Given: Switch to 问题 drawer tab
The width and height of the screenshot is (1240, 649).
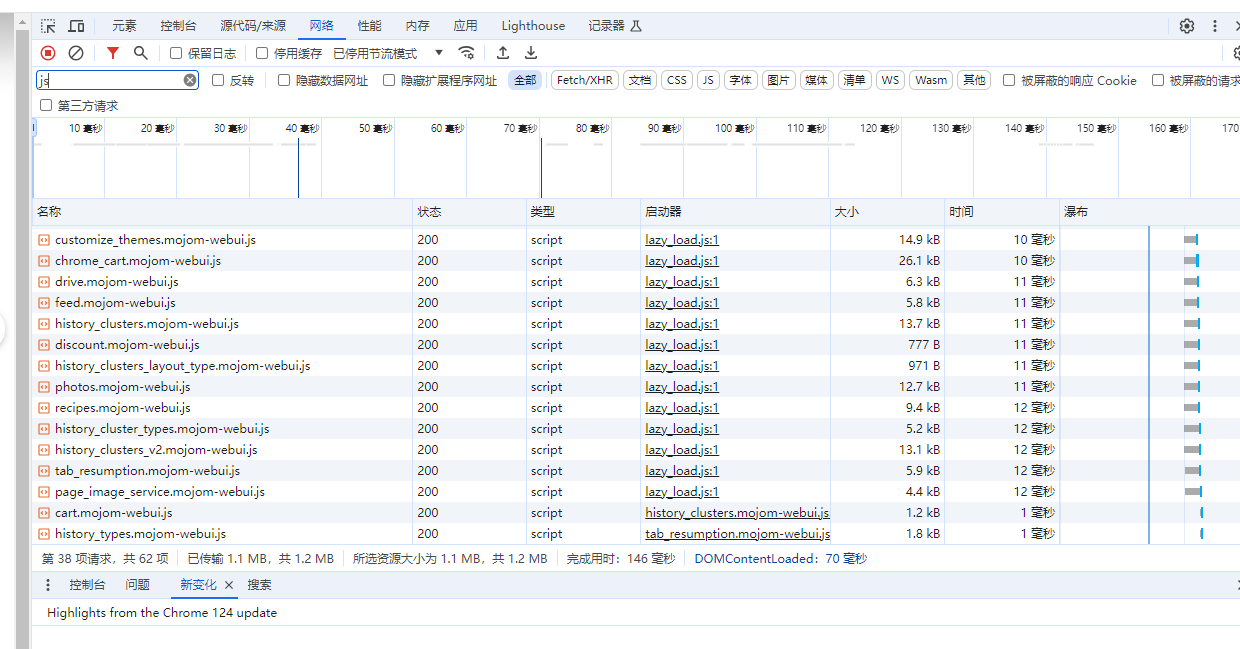Looking at the screenshot, I should pyautogui.click(x=137, y=585).
